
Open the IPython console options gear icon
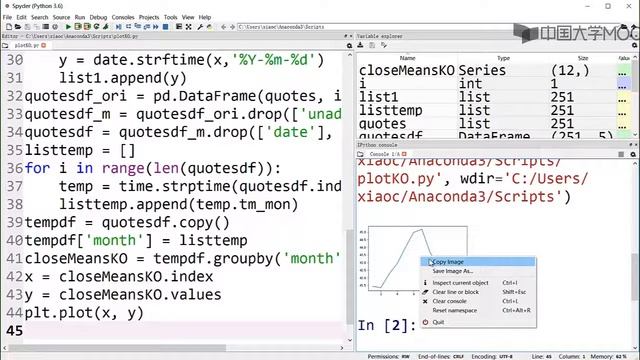click(x=633, y=154)
